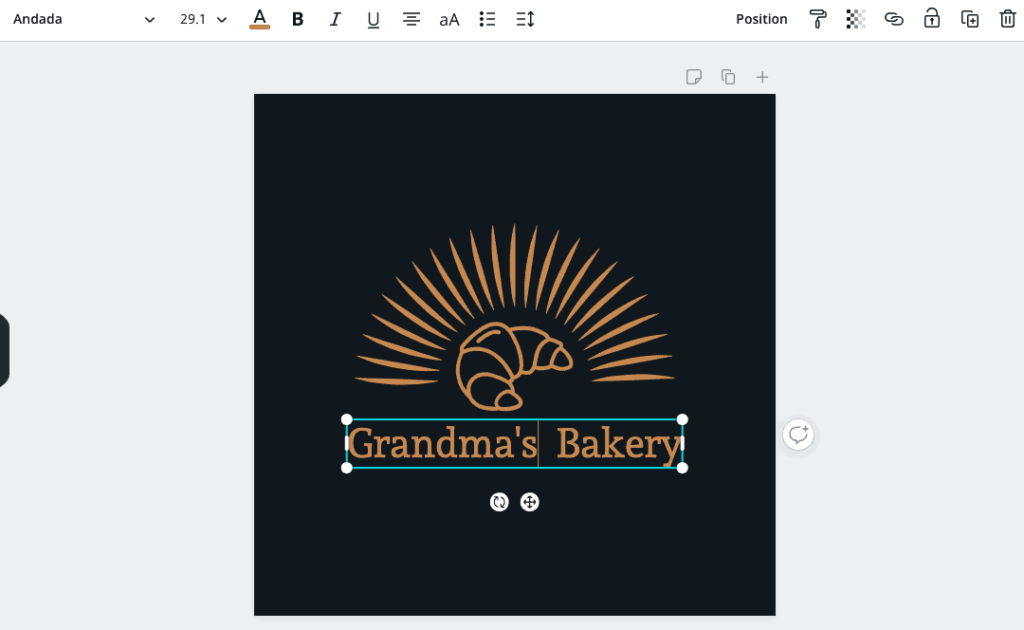Click the move handle below the text box
Screen dimensions: 1024x630
coord(530,502)
